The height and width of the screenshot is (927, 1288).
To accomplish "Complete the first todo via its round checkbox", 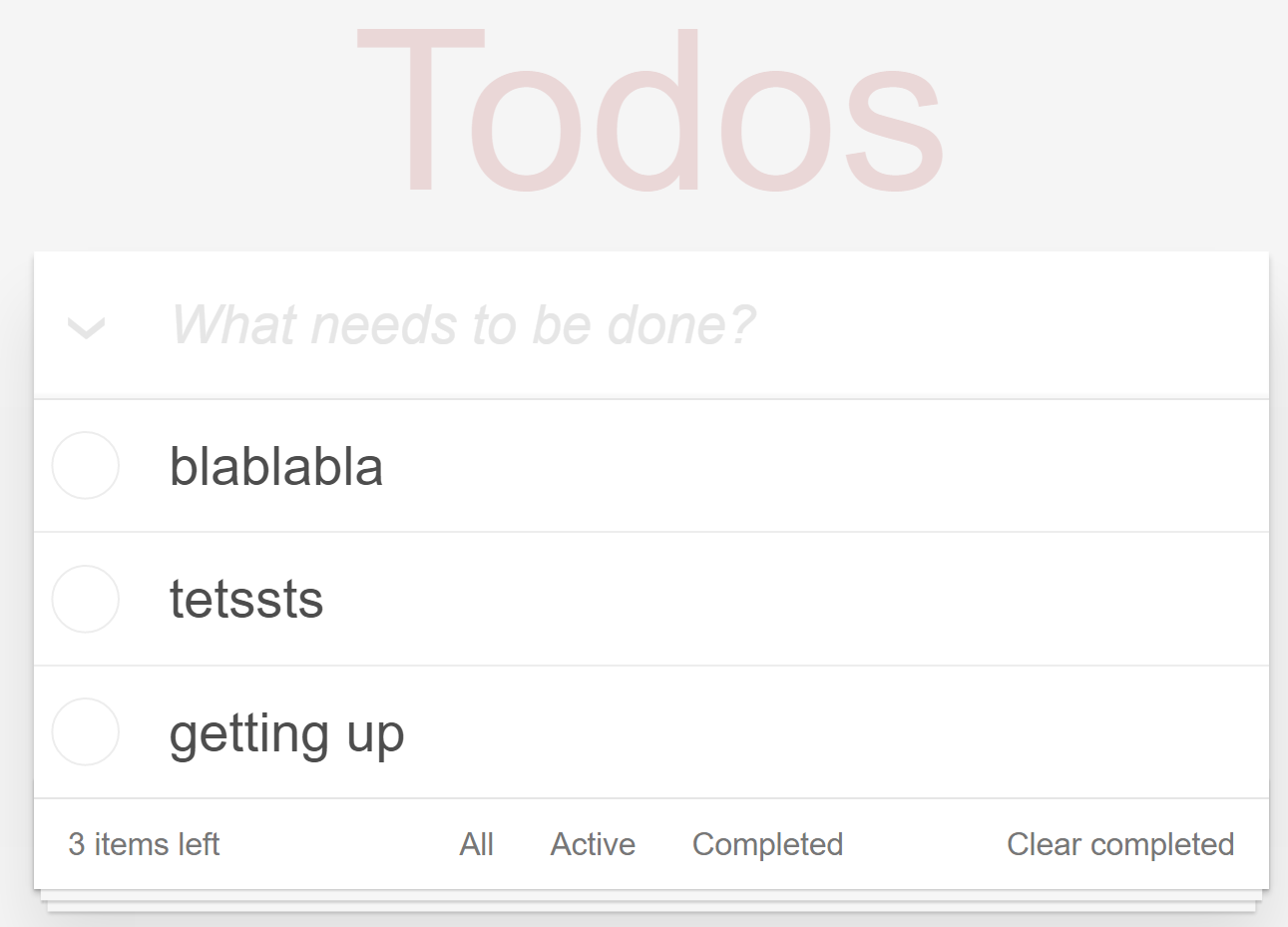I will point(86,465).
